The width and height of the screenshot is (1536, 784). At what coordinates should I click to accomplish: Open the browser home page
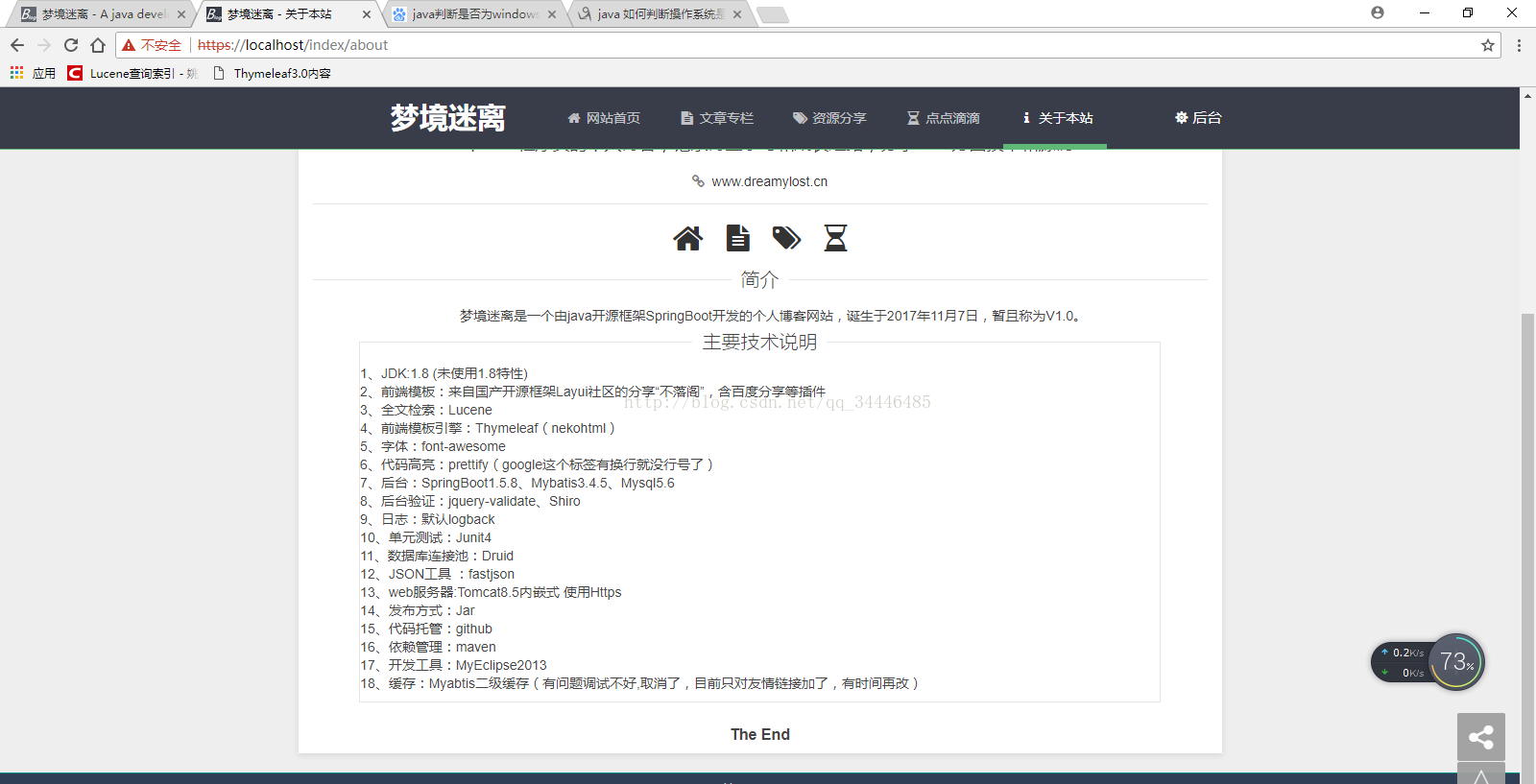(98, 45)
